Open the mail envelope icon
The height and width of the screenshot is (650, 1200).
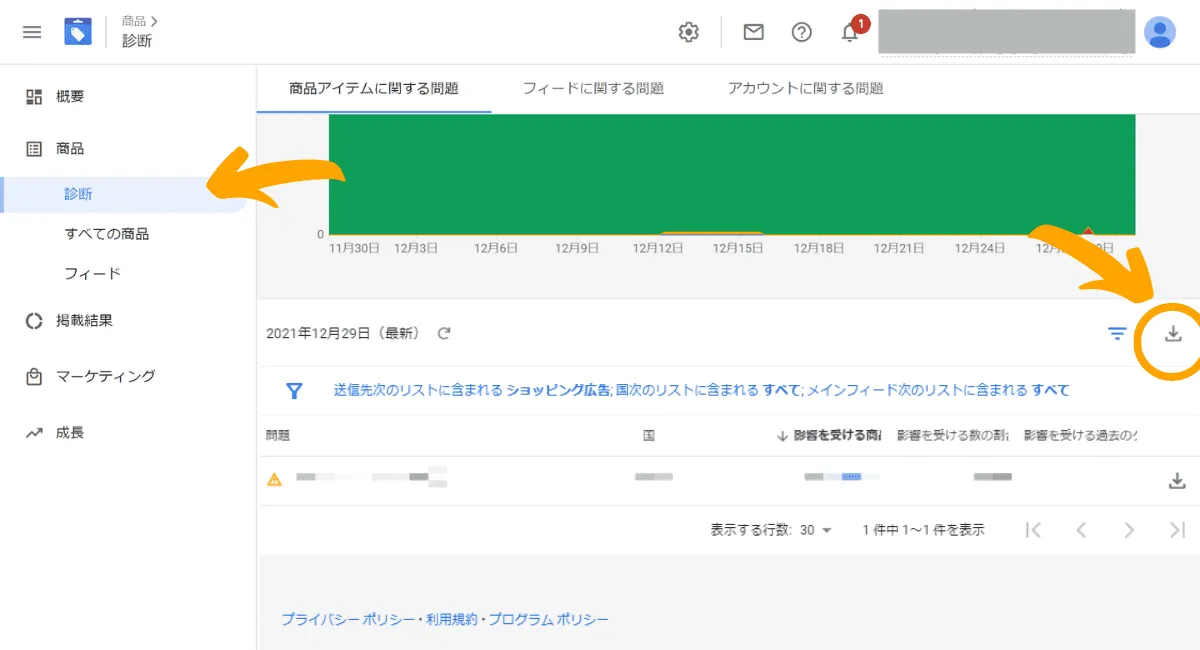[753, 32]
